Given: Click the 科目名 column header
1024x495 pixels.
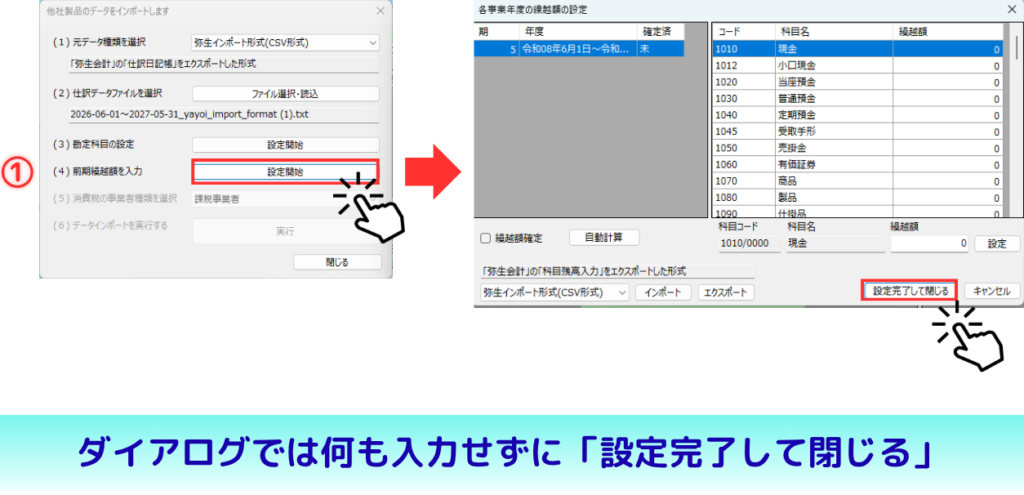Looking at the screenshot, I should click(x=834, y=31).
